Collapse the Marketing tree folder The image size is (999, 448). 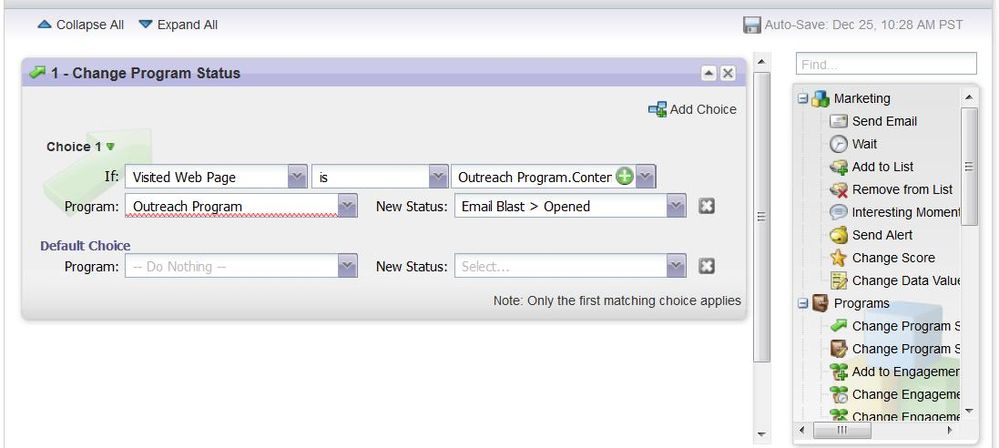point(803,98)
